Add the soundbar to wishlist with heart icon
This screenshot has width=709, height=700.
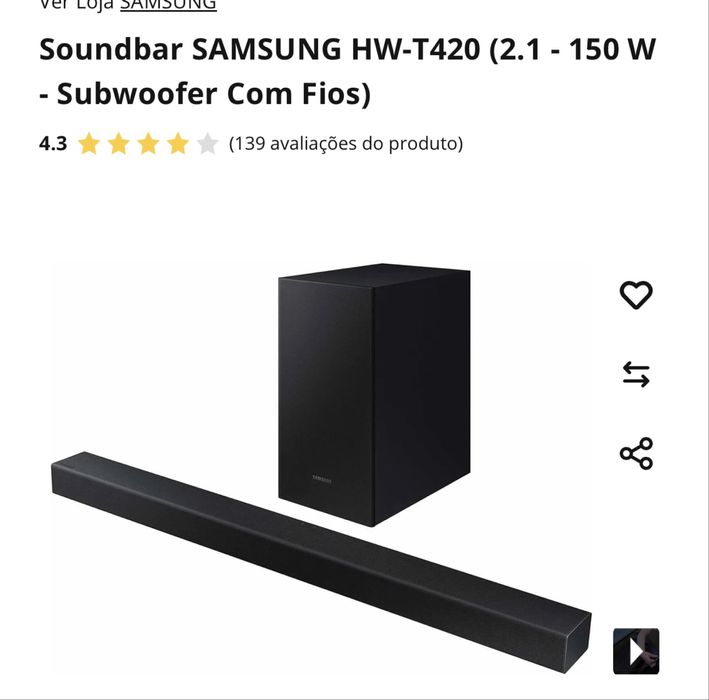tap(636, 295)
